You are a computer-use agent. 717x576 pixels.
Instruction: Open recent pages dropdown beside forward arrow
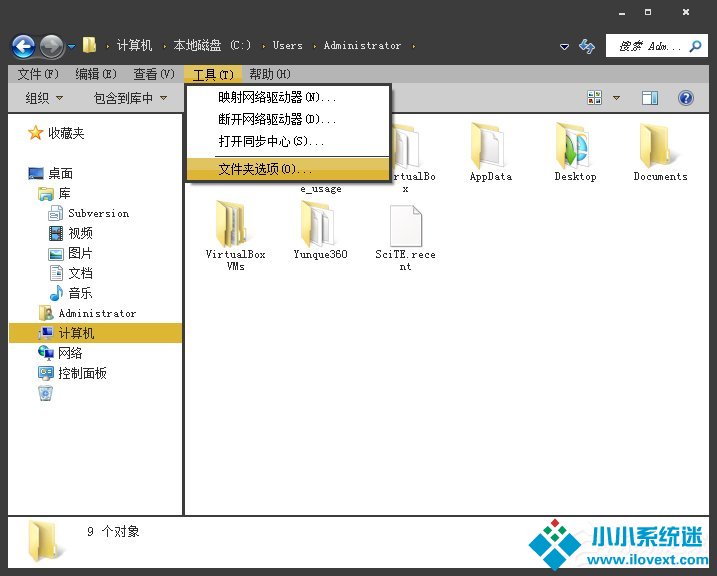click(72, 46)
